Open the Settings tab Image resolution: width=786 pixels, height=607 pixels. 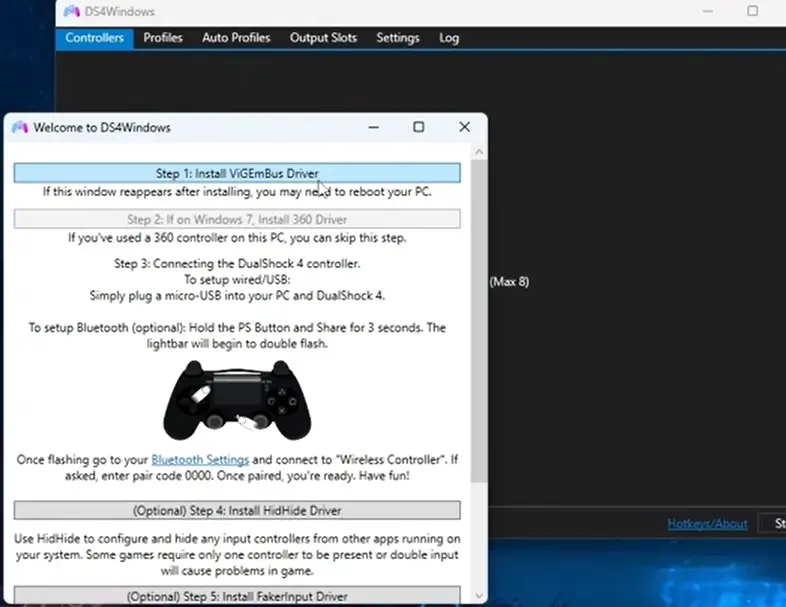point(397,38)
